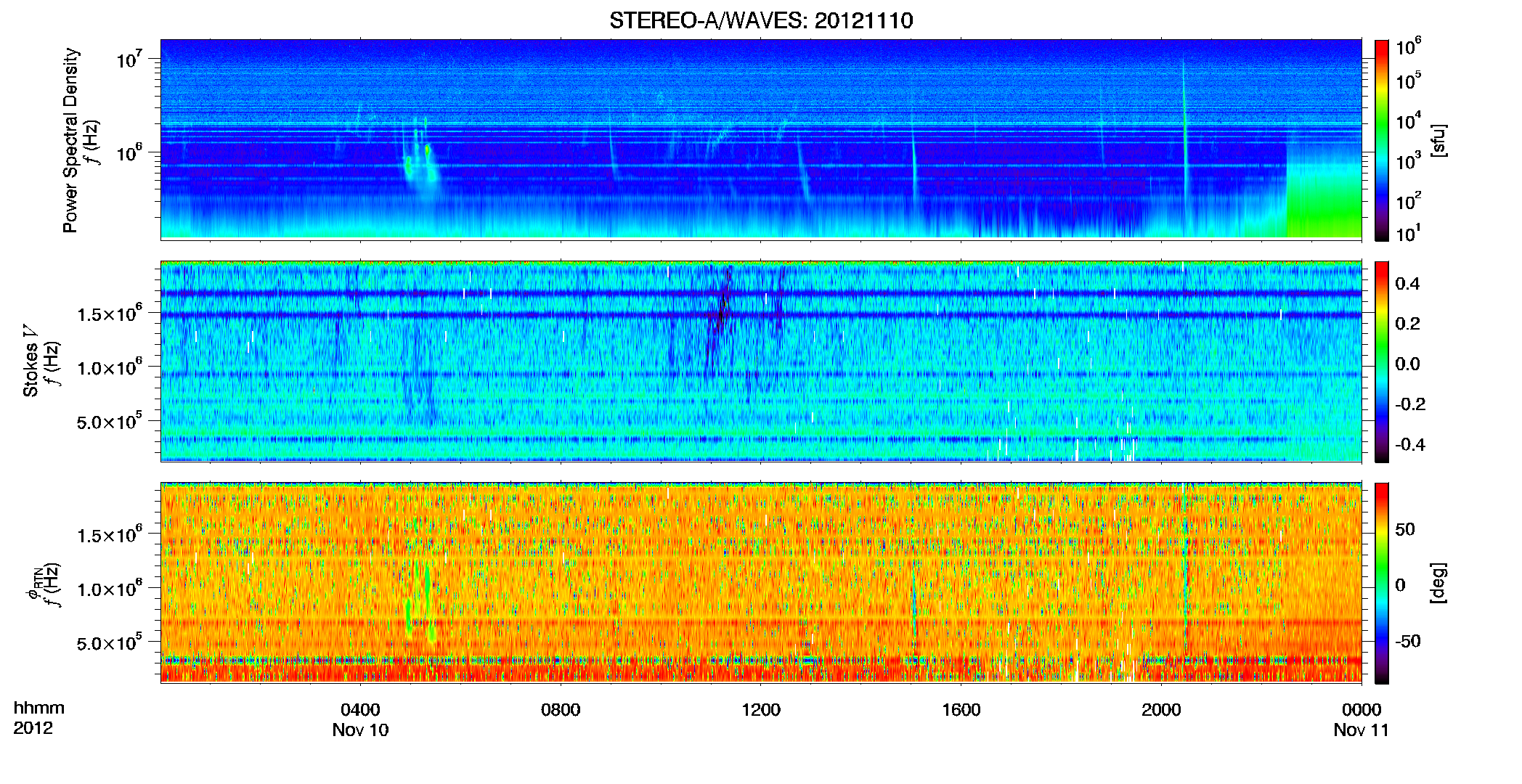
Task: Click the 10^3 value on sfu color bar
Action: tap(1409, 160)
